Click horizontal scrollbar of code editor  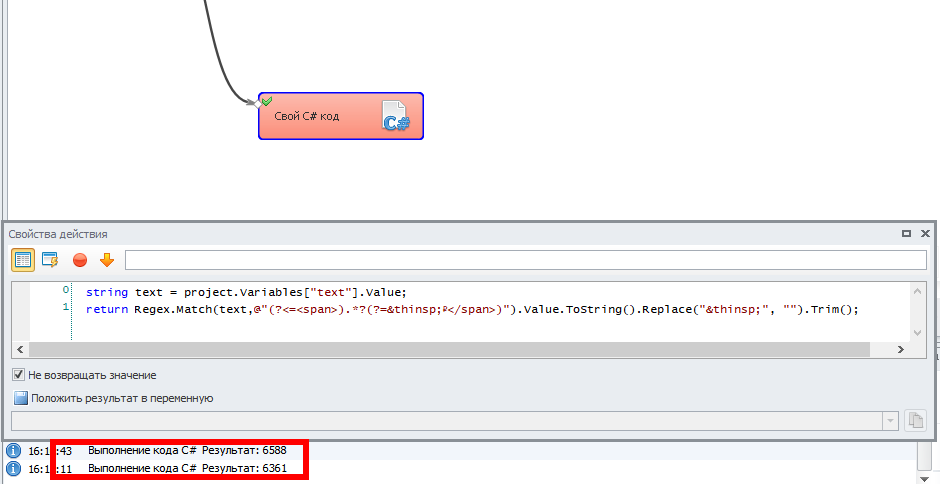pyautogui.click(x=449, y=349)
